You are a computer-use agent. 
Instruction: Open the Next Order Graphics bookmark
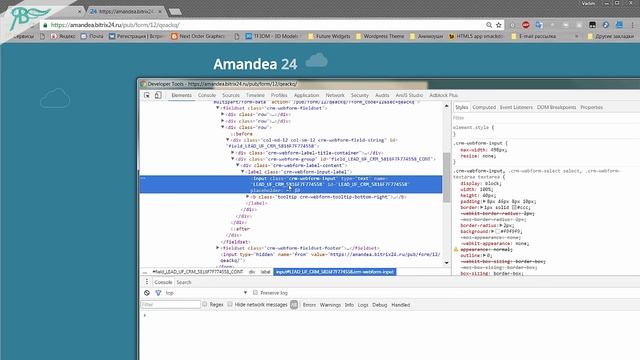pos(198,36)
